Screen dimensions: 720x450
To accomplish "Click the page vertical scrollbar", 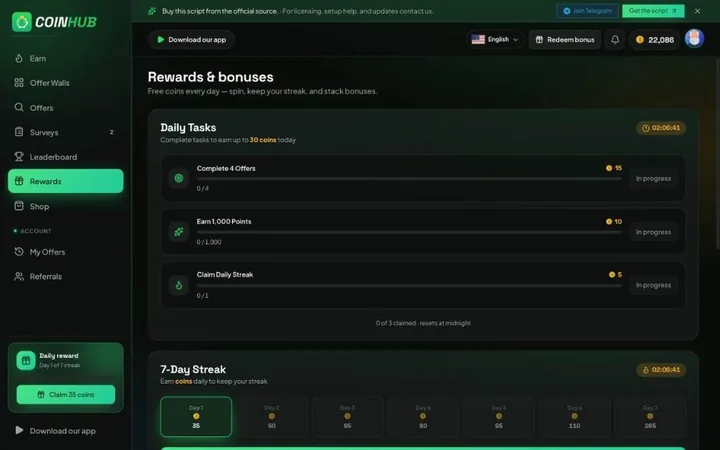I will 718,156.
